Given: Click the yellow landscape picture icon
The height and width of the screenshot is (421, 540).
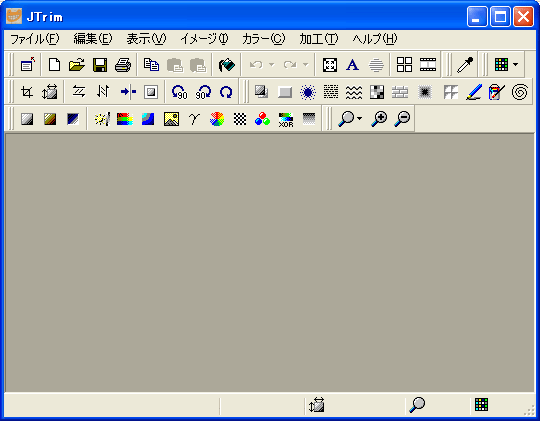Looking at the screenshot, I should coord(171,119).
